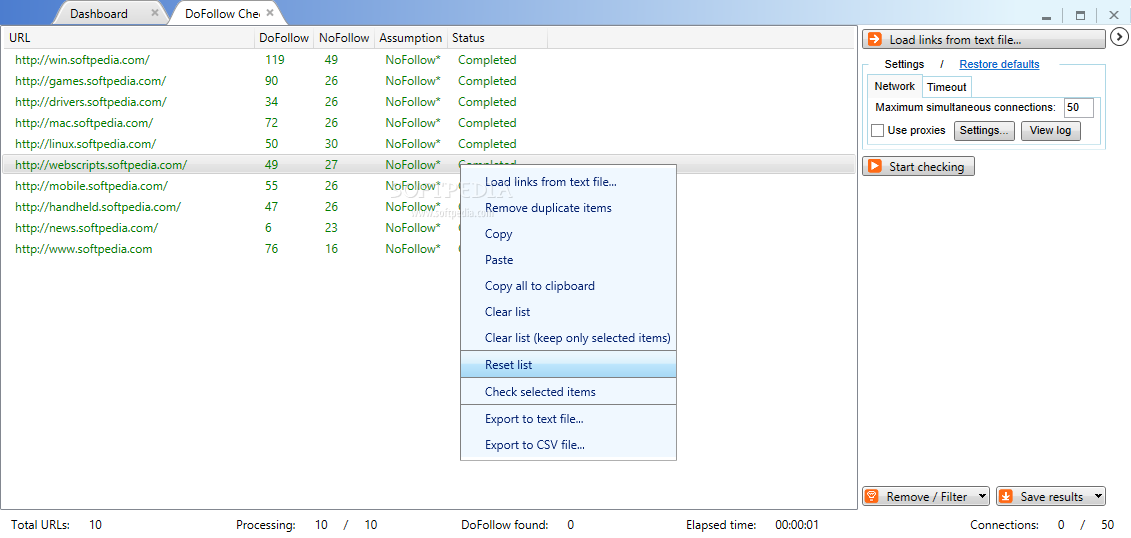Screen dimensions: 1131x538
Task: Click the orange download icon on Save results
Action: [x=1006, y=496]
